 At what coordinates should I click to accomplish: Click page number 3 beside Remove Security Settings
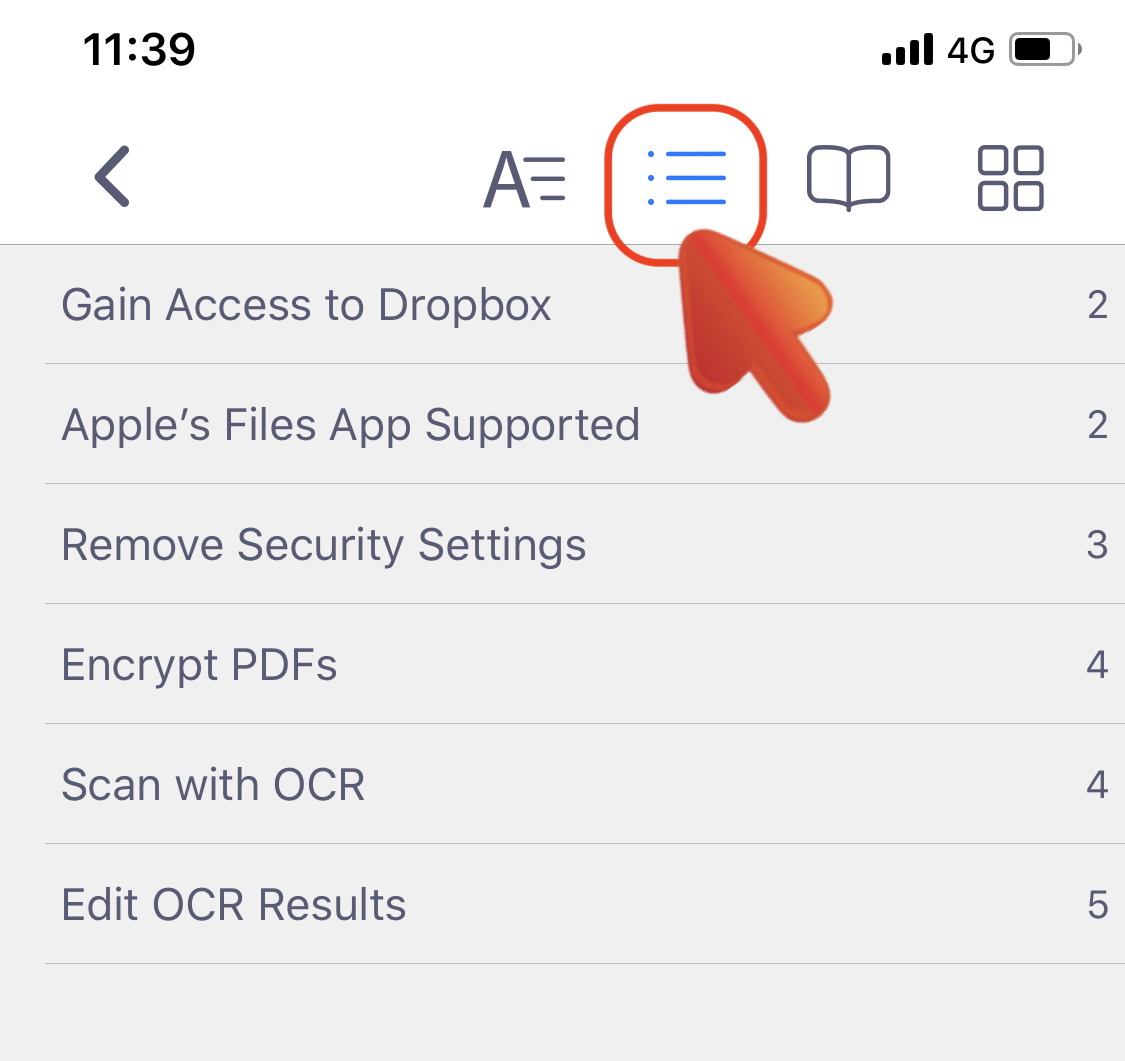1097,544
